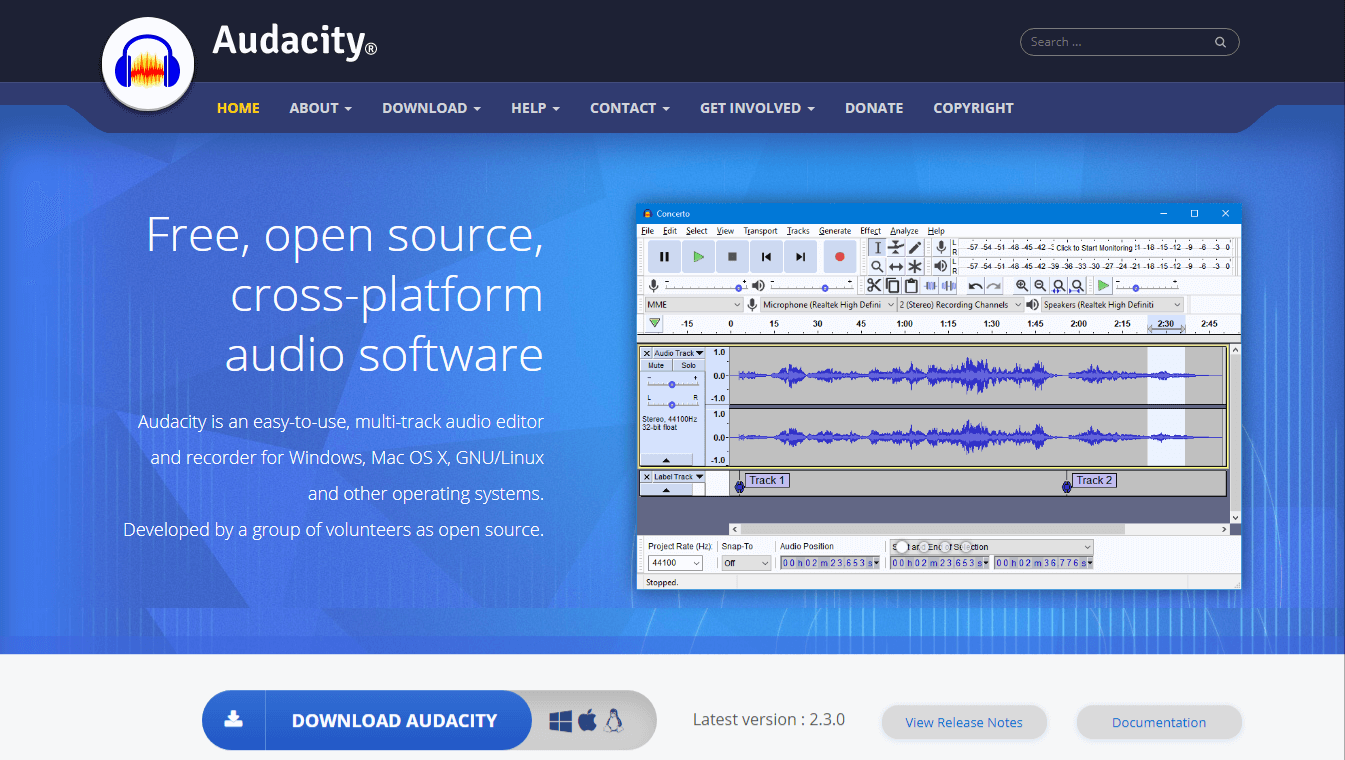Open the Effect menu in Audacity

[x=870, y=231]
